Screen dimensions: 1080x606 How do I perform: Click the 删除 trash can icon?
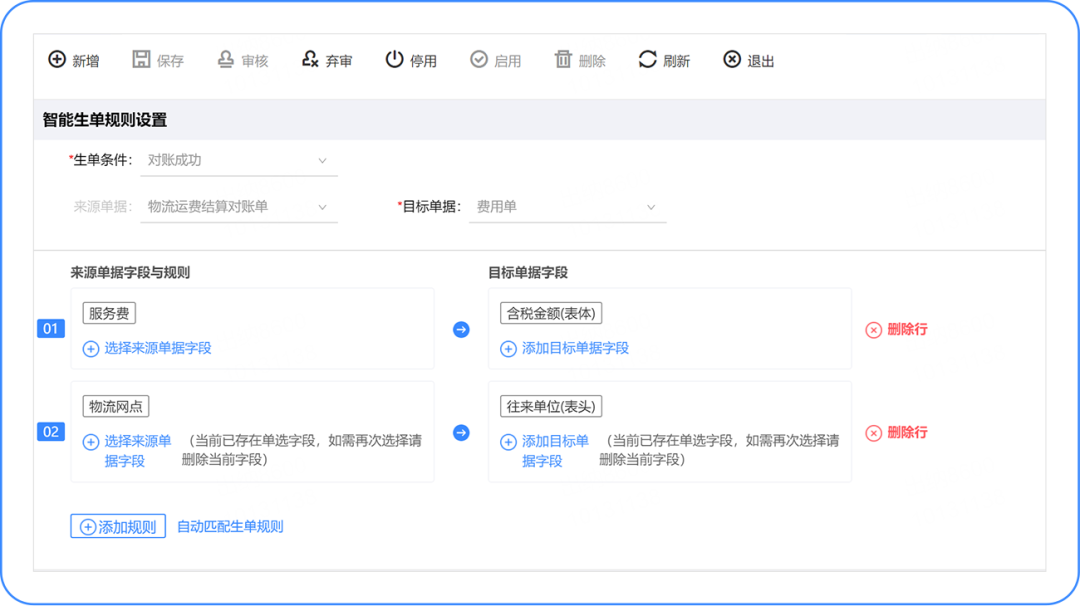563,59
